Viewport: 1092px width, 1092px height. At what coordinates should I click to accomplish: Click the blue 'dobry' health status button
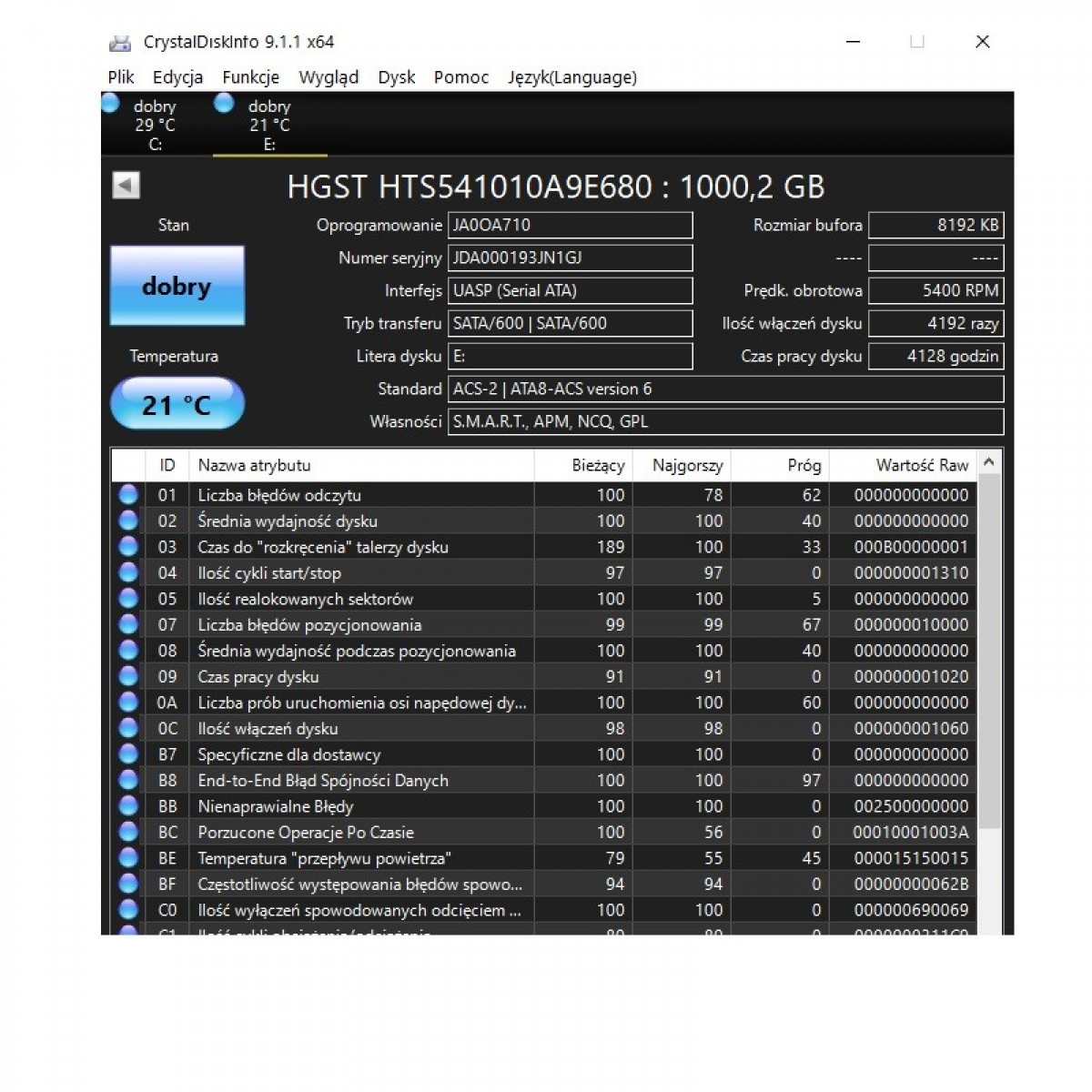tap(177, 286)
